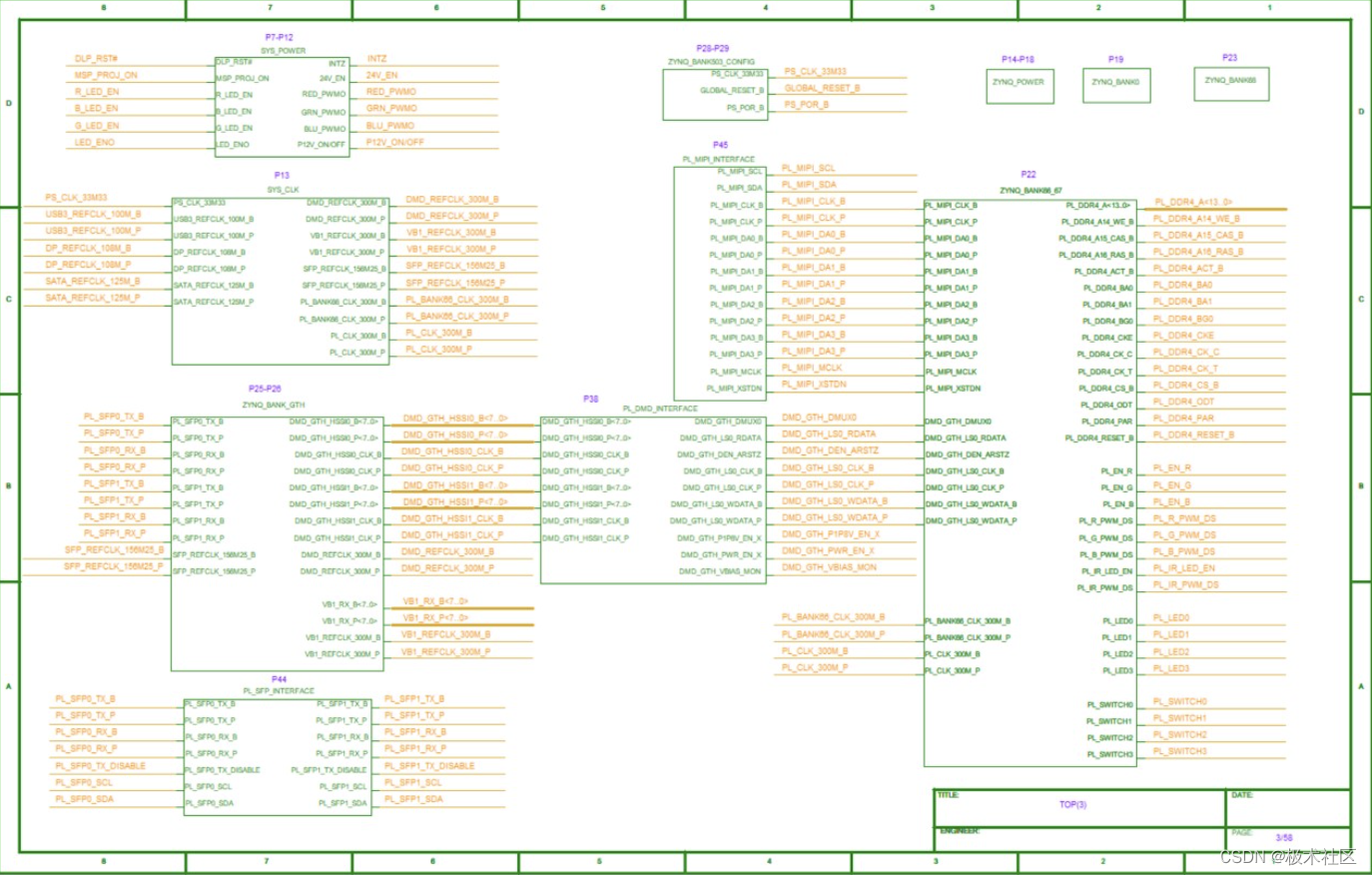Select the P45 page reference label
Viewport: 1372px width, 875px height.
(x=720, y=145)
